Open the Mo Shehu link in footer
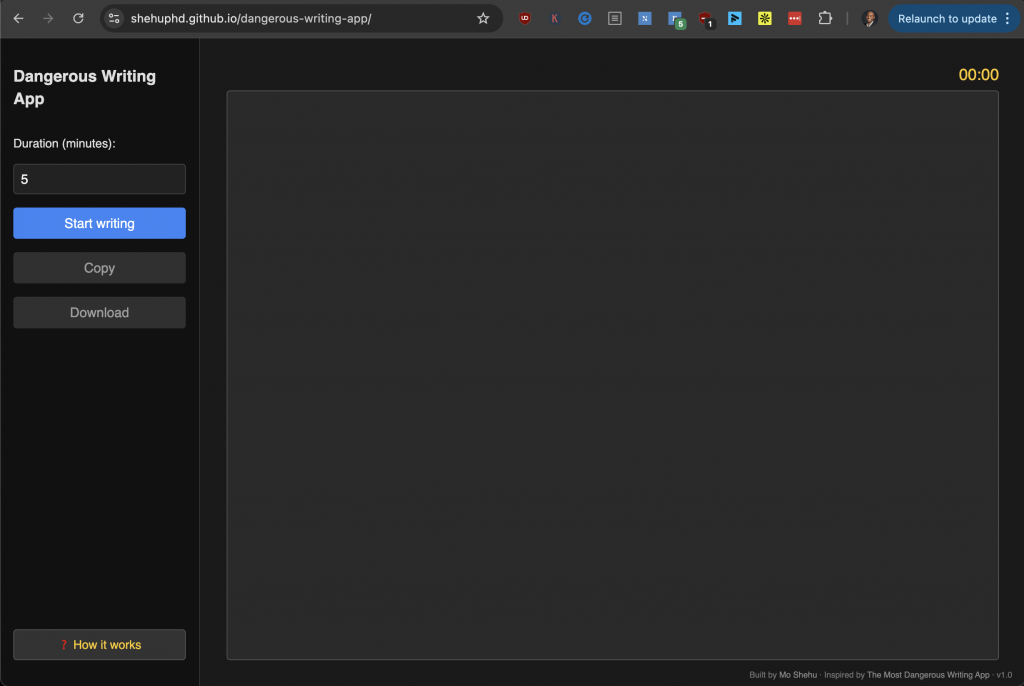 pos(797,675)
